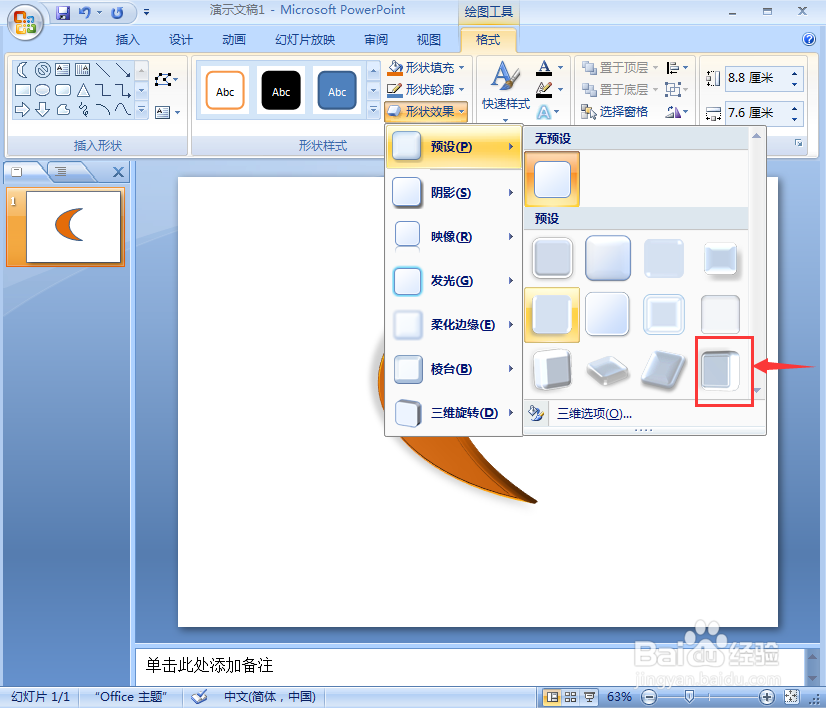The width and height of the screenshot is (826, 708).
Task: Switch to the outline pane tab
Action: pos(61,172)
